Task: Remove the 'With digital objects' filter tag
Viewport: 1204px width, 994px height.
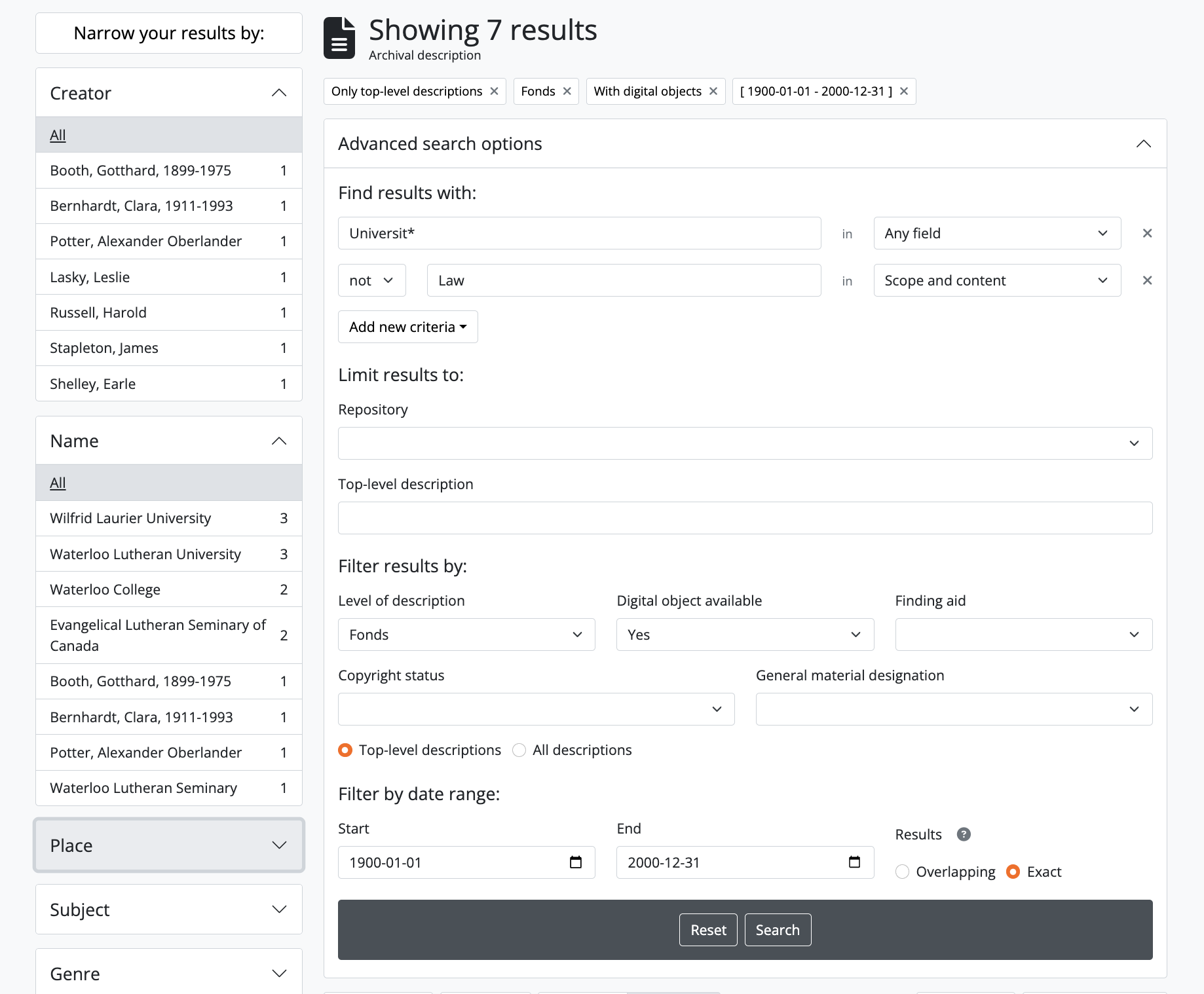Action: pos(713,91)
